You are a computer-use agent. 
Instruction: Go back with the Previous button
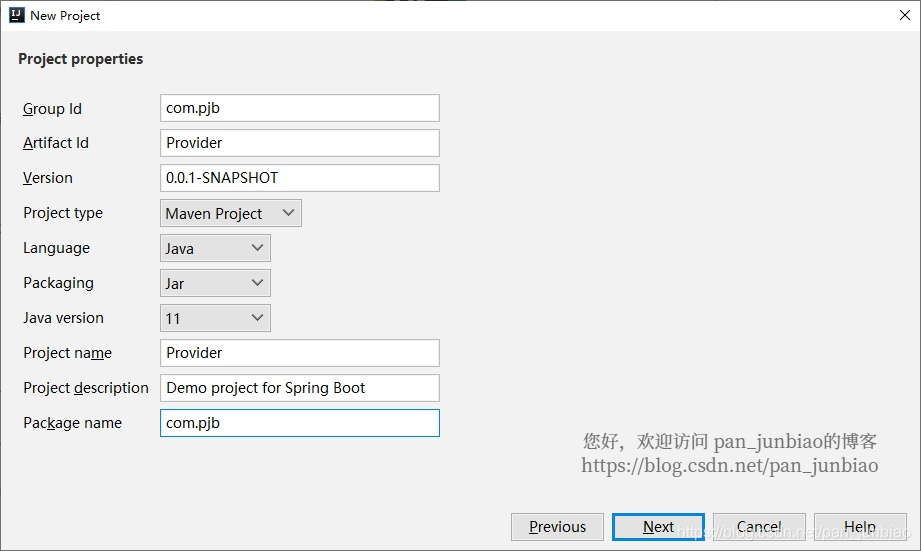point(557,527)
